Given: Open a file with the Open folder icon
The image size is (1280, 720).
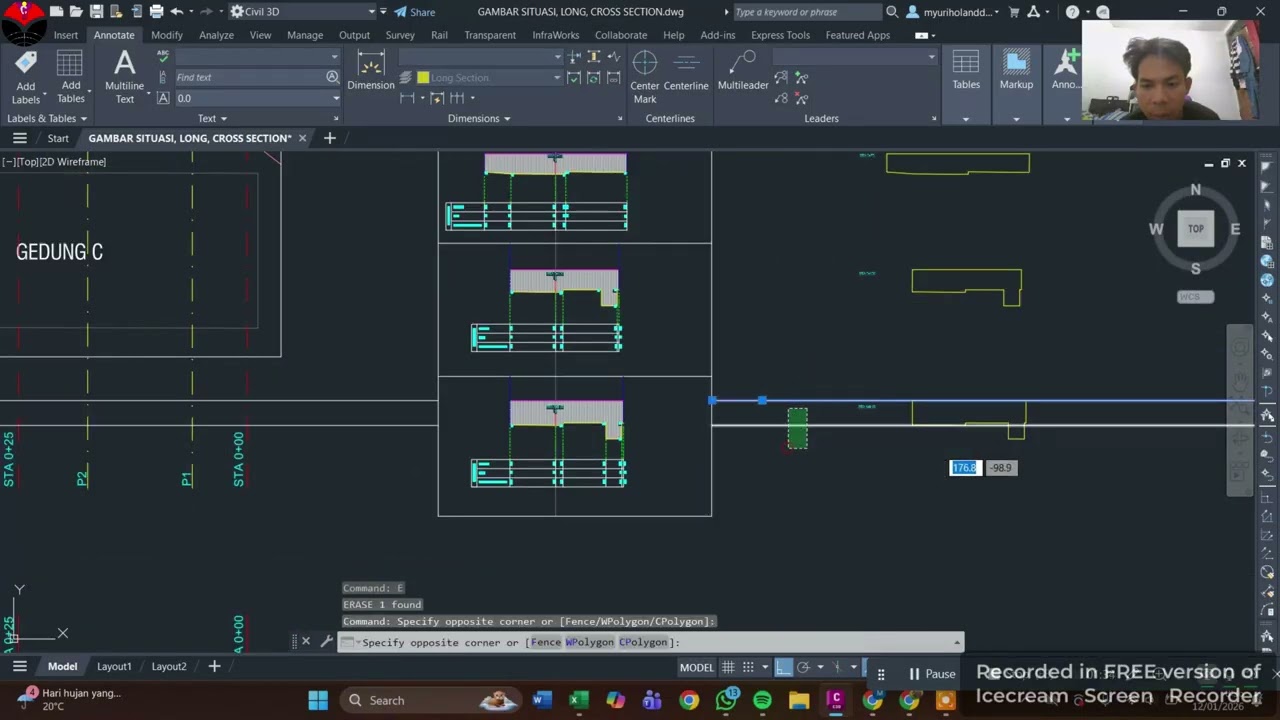Looking at the screenshot, I should (76, 12).
